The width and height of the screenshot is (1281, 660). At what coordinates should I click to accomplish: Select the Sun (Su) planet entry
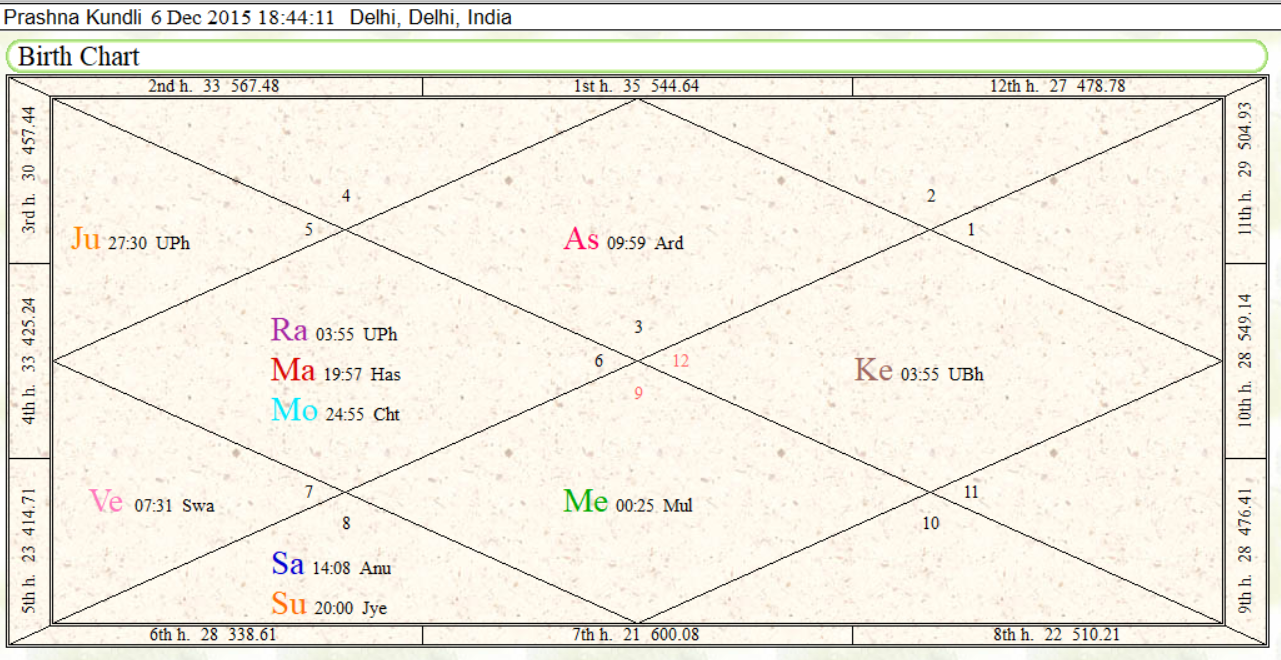288,605
